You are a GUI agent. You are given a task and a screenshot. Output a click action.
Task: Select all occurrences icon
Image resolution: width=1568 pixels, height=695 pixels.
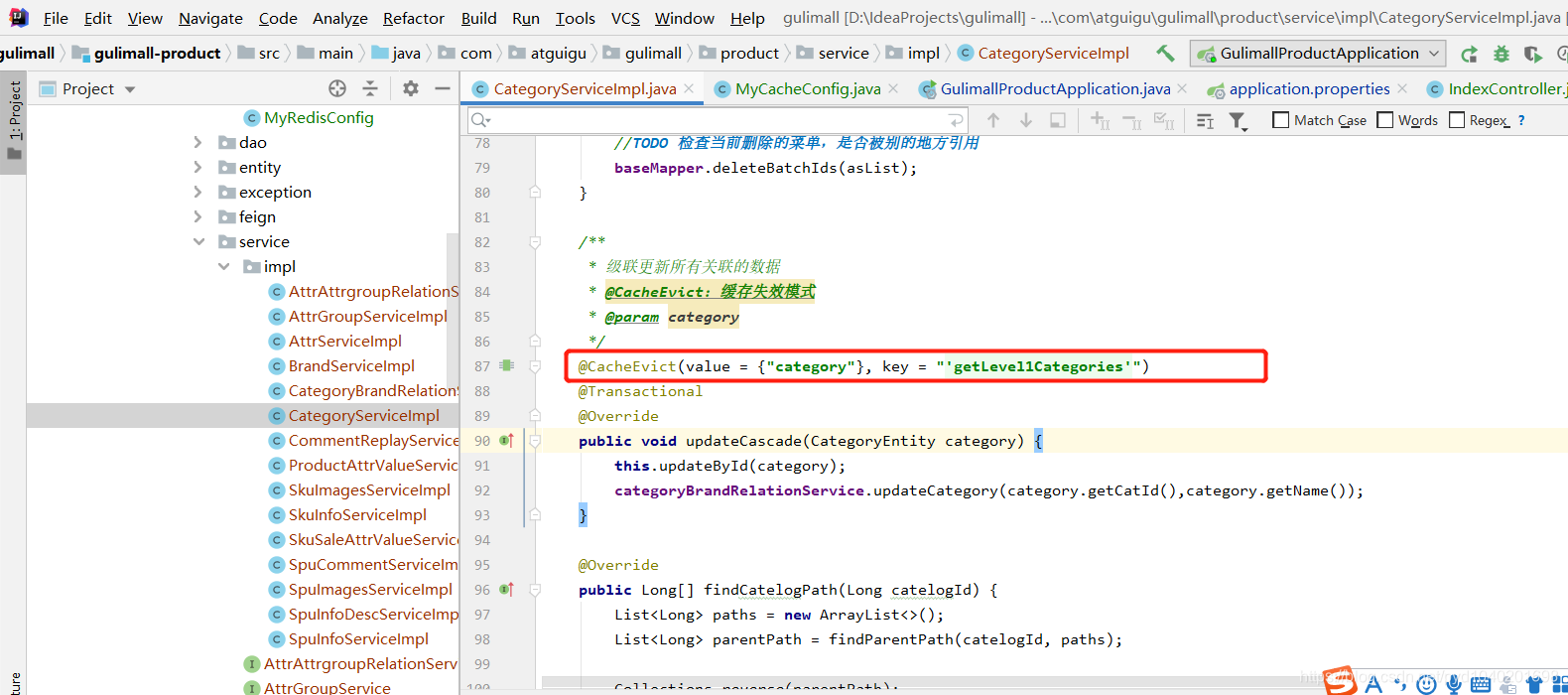(1164, 121)
